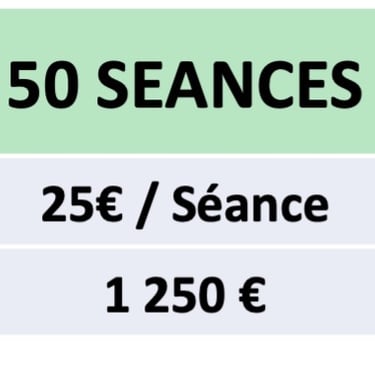Click the word "Séance" in price row

[x=250, y=203]
